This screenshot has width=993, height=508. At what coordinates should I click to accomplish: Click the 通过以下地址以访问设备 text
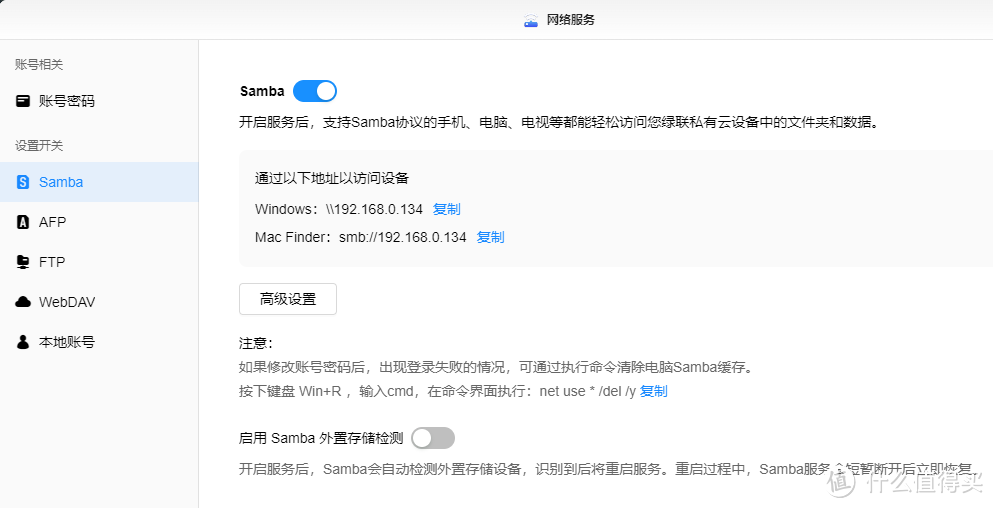332,178
